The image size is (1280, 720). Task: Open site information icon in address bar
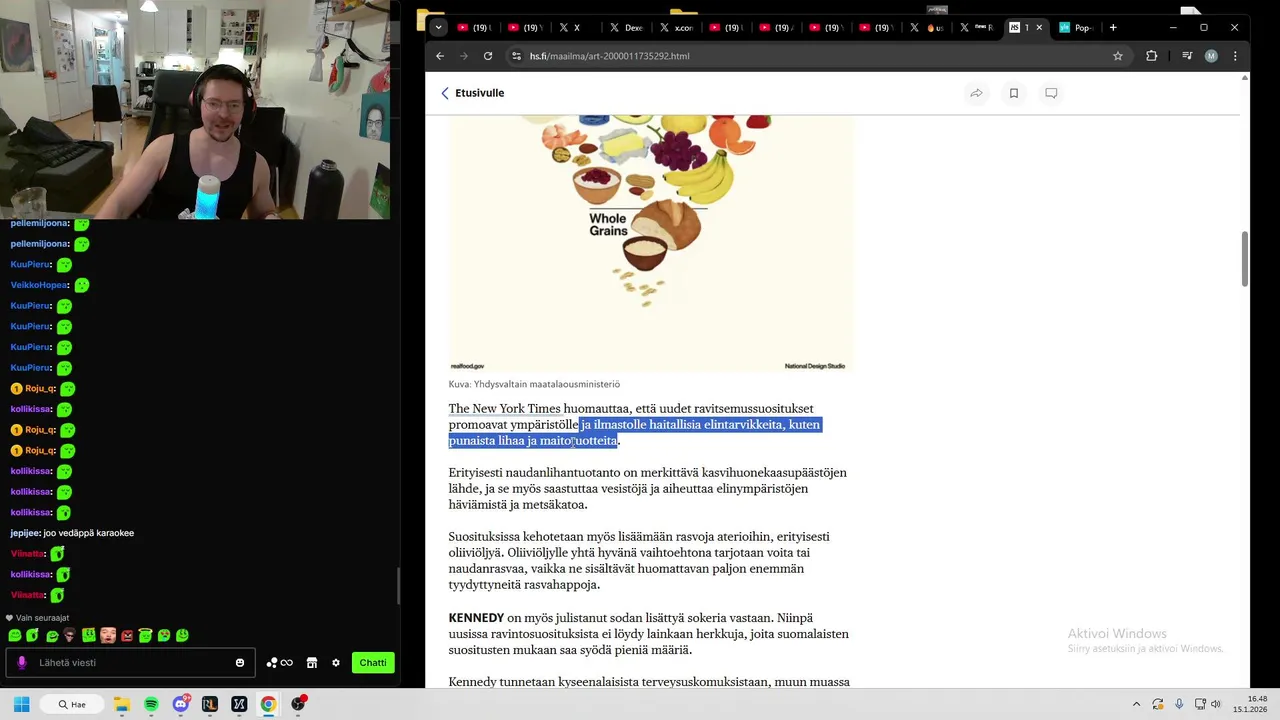tap(516, 56)
